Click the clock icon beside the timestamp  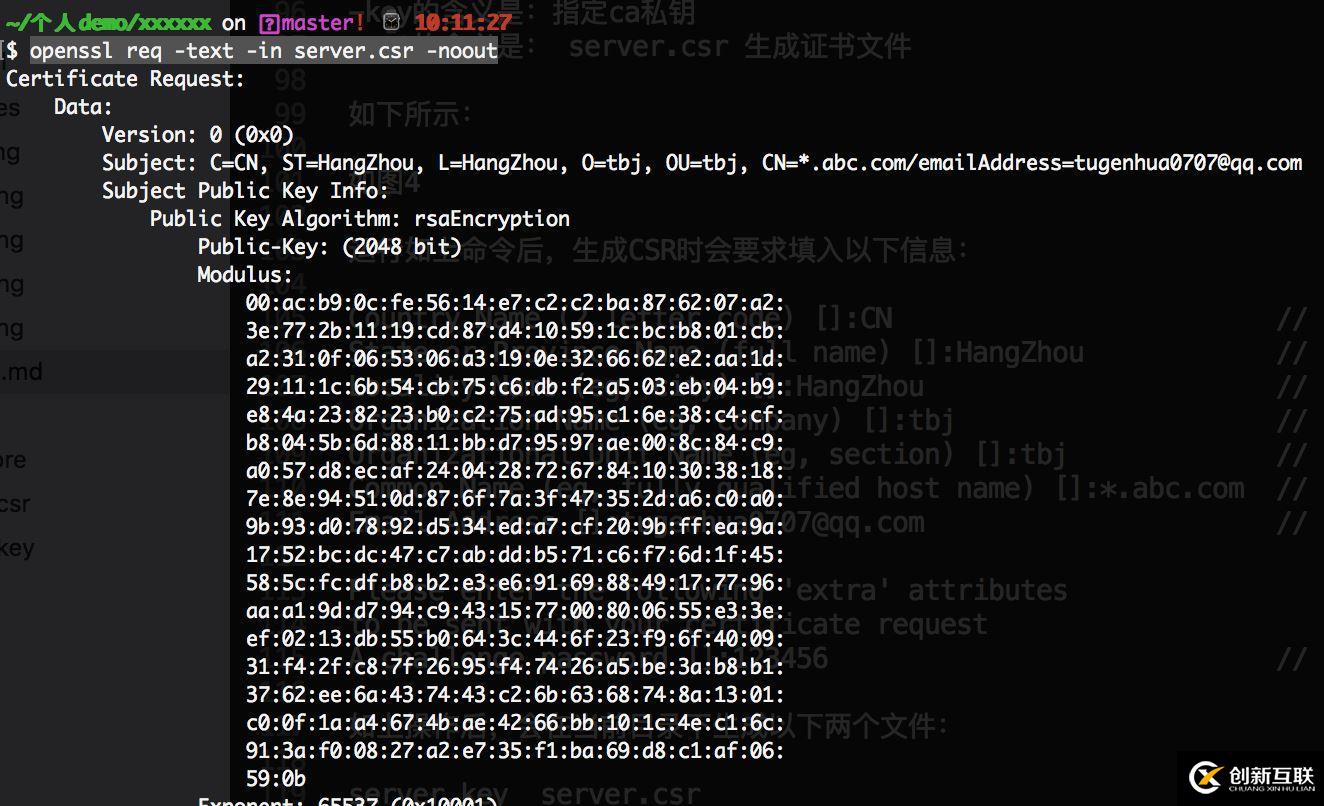point(392,22)
